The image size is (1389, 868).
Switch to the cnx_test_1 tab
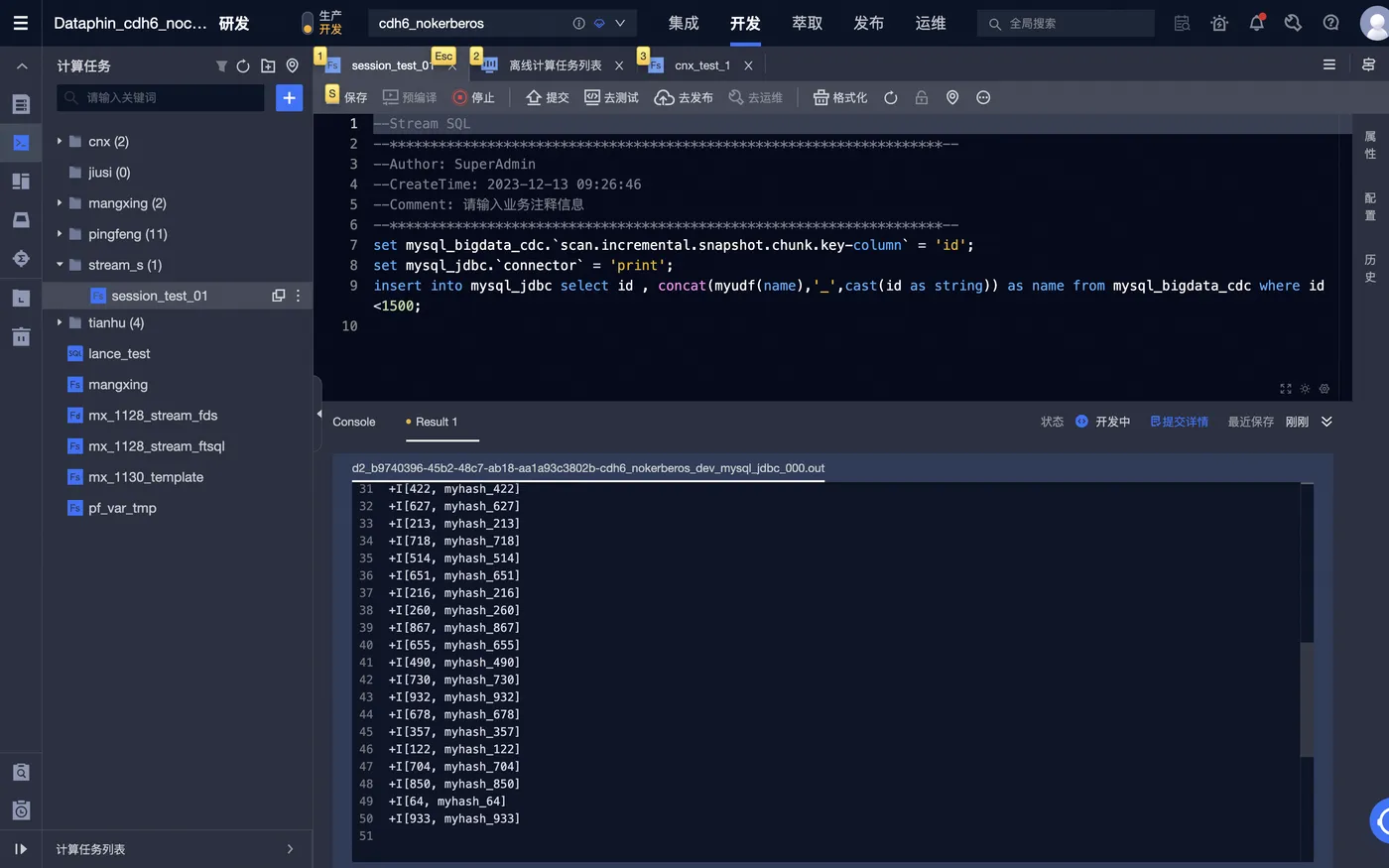click(701, 65)
